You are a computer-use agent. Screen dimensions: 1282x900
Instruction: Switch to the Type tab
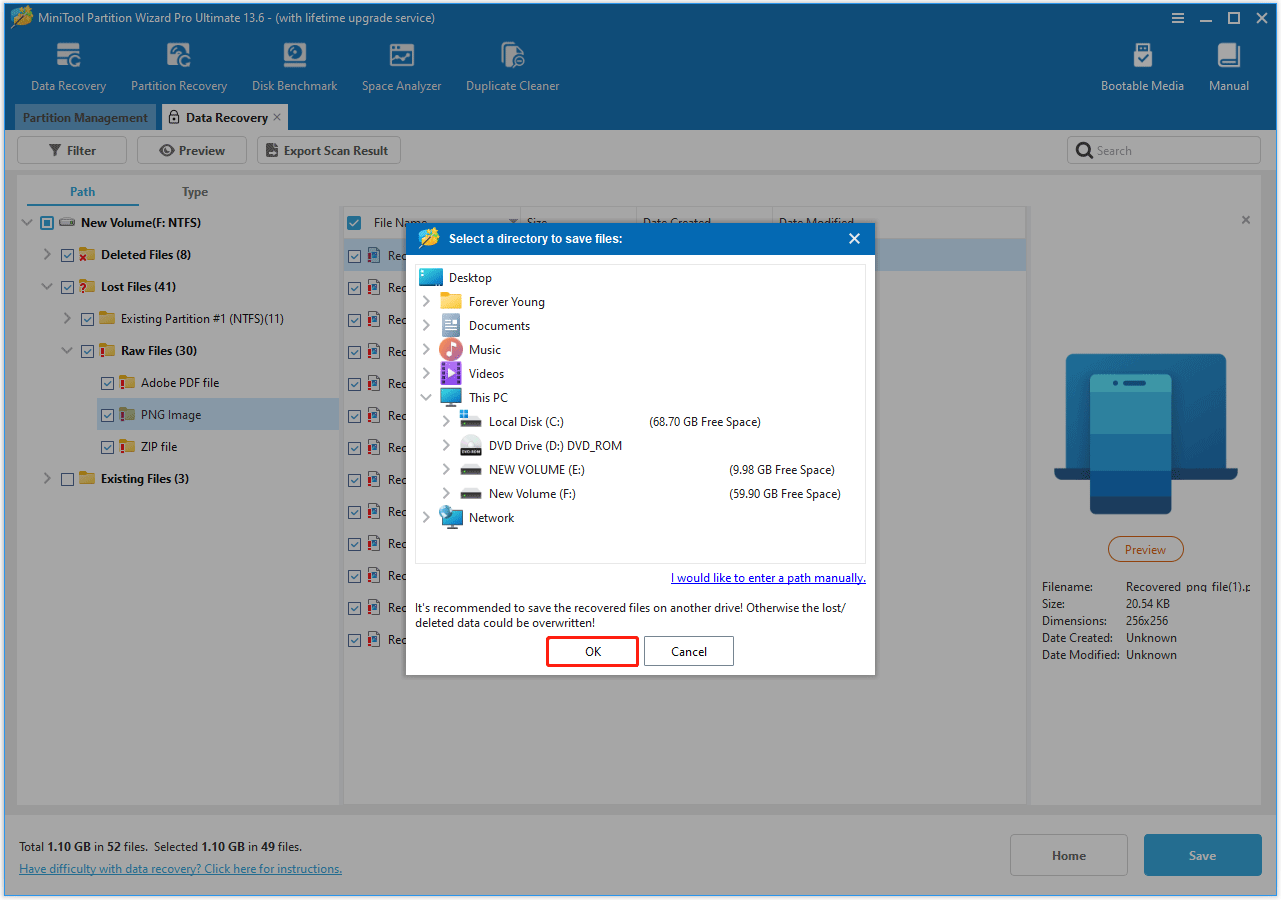pos(194,191)
